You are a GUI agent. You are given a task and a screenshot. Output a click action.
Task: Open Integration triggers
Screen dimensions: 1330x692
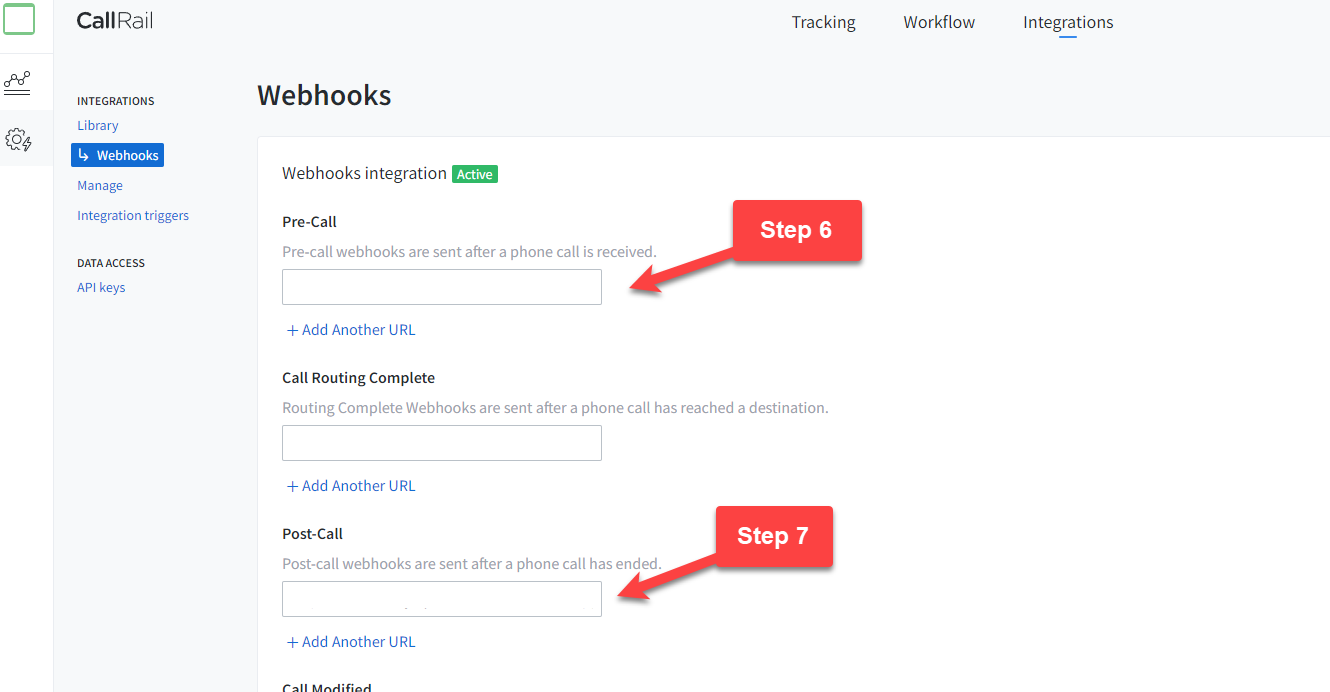(133, 215)
